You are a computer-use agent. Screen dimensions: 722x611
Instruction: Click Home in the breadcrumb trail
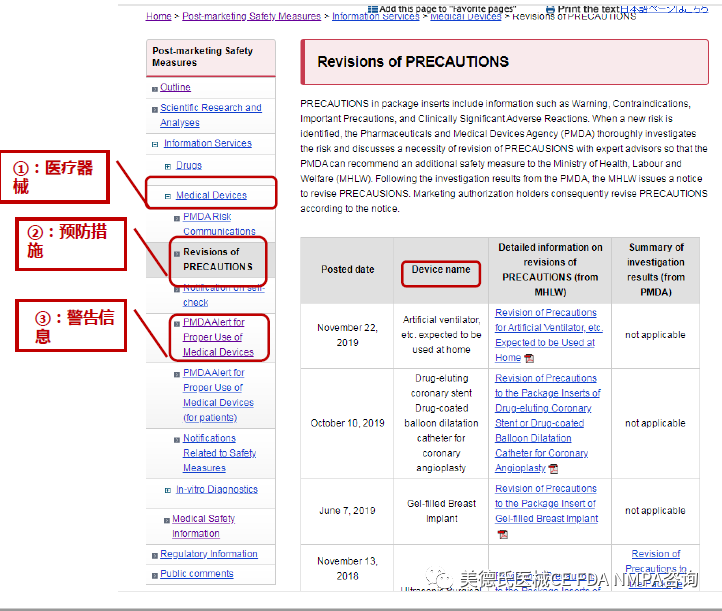coord(158,16)
